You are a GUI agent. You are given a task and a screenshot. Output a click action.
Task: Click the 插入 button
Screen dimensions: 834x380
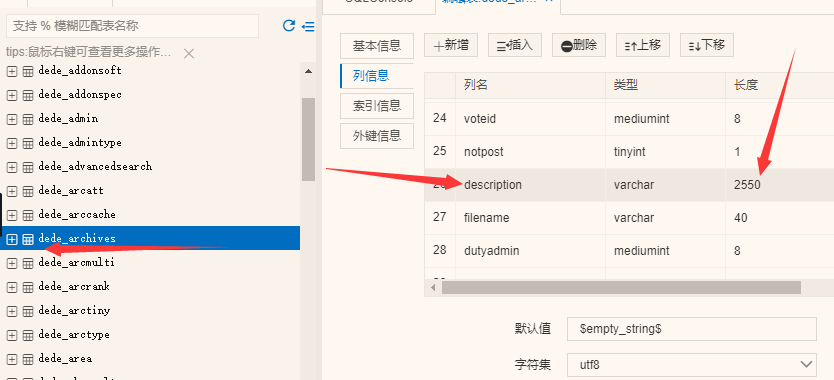[515, 45]
